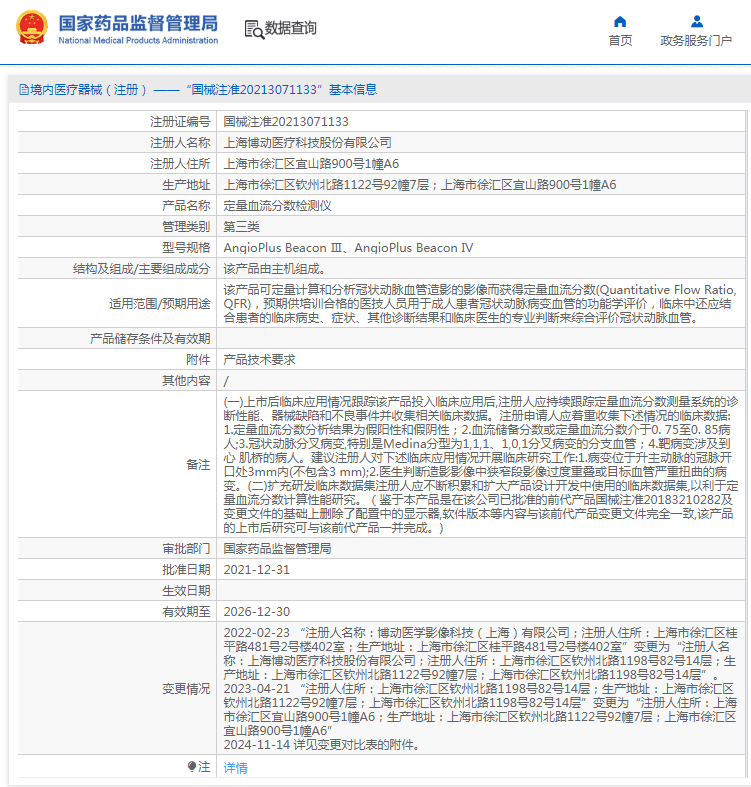Select approval date 2021-12-31

257,570
